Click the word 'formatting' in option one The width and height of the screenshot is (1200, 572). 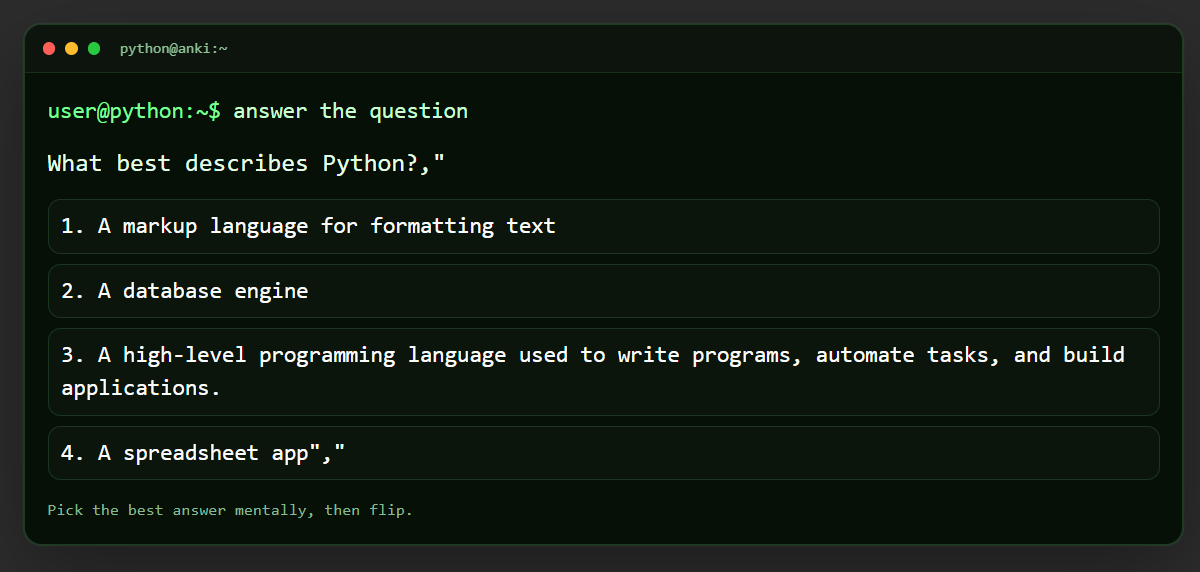(x=432, y=226)
